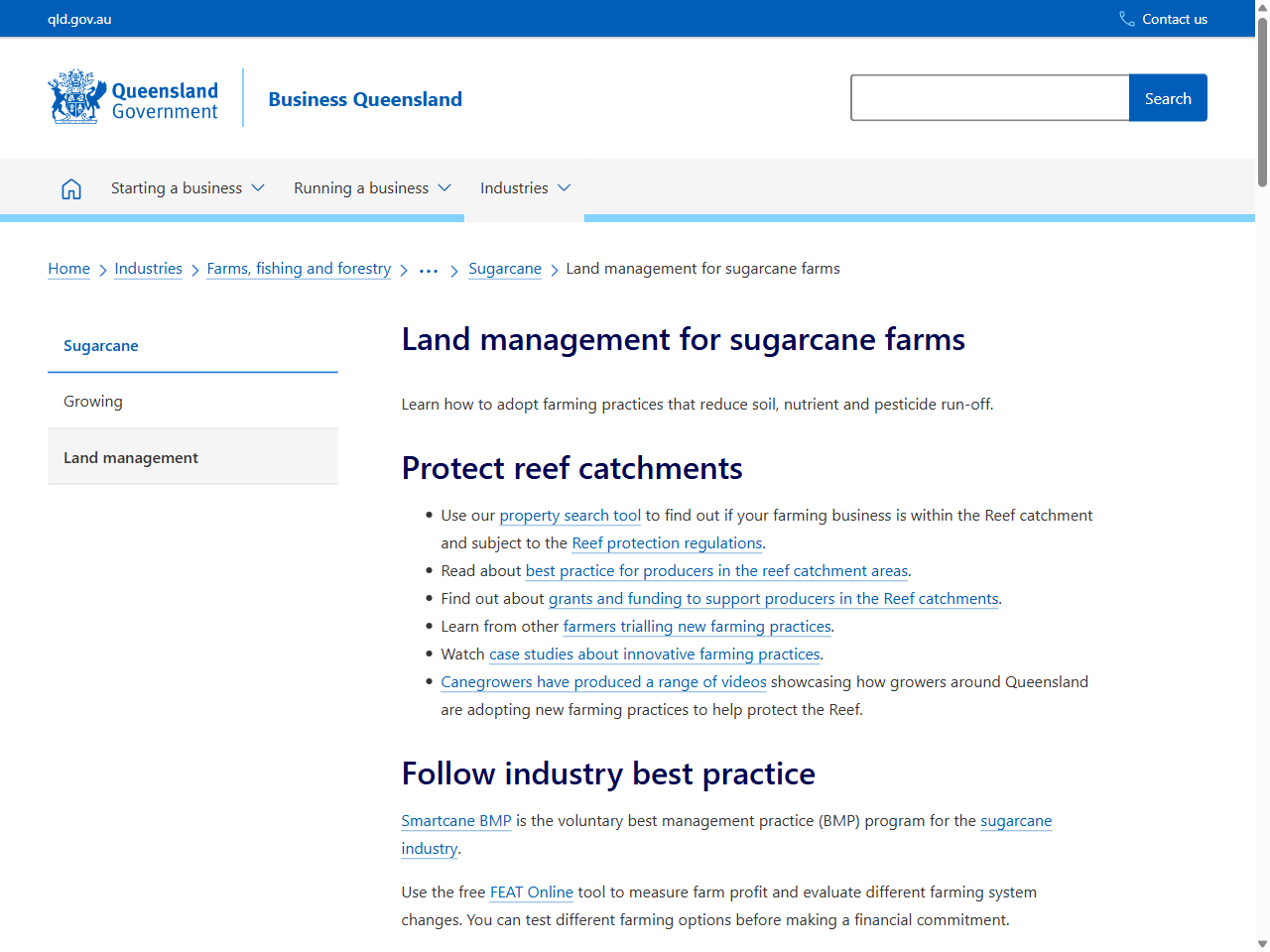Viewport: 1270px width, 952px height.
Task: Expand the Running a business dropdown
Action: click(372, 187)
